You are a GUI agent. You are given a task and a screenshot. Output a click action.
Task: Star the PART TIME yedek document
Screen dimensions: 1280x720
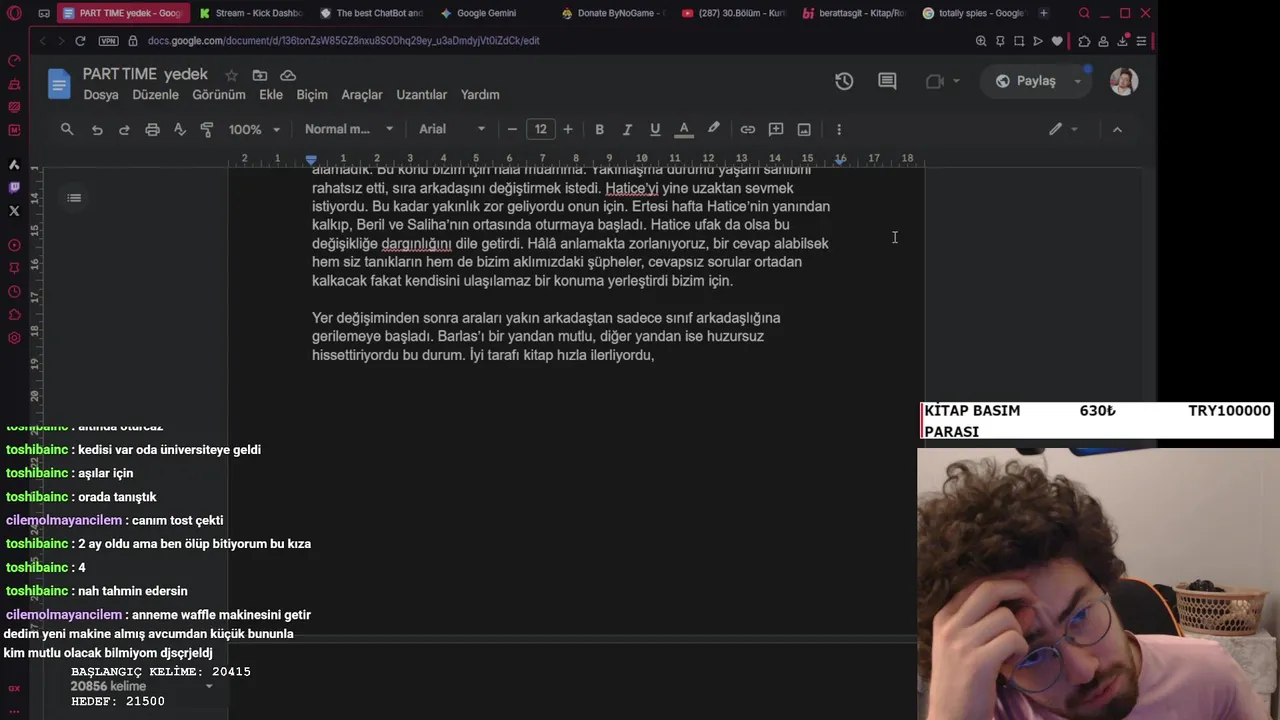tap(231, 75)
